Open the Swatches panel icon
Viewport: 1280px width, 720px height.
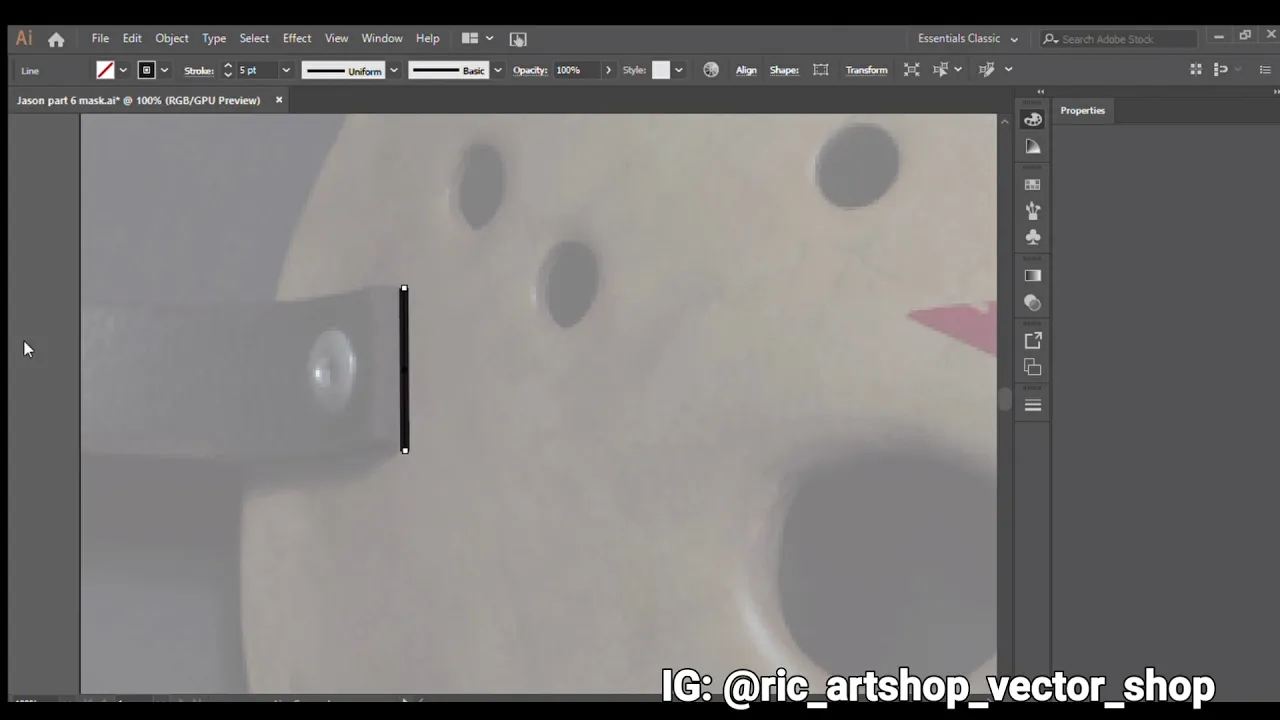(x=1033, y=184)
